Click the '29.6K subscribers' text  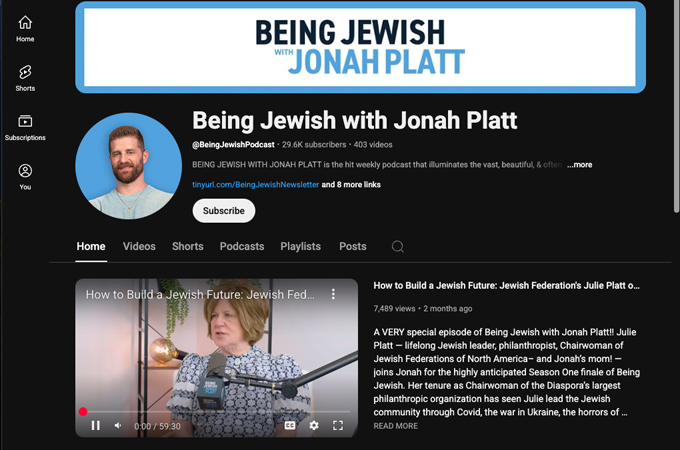[x=314, y=145]
